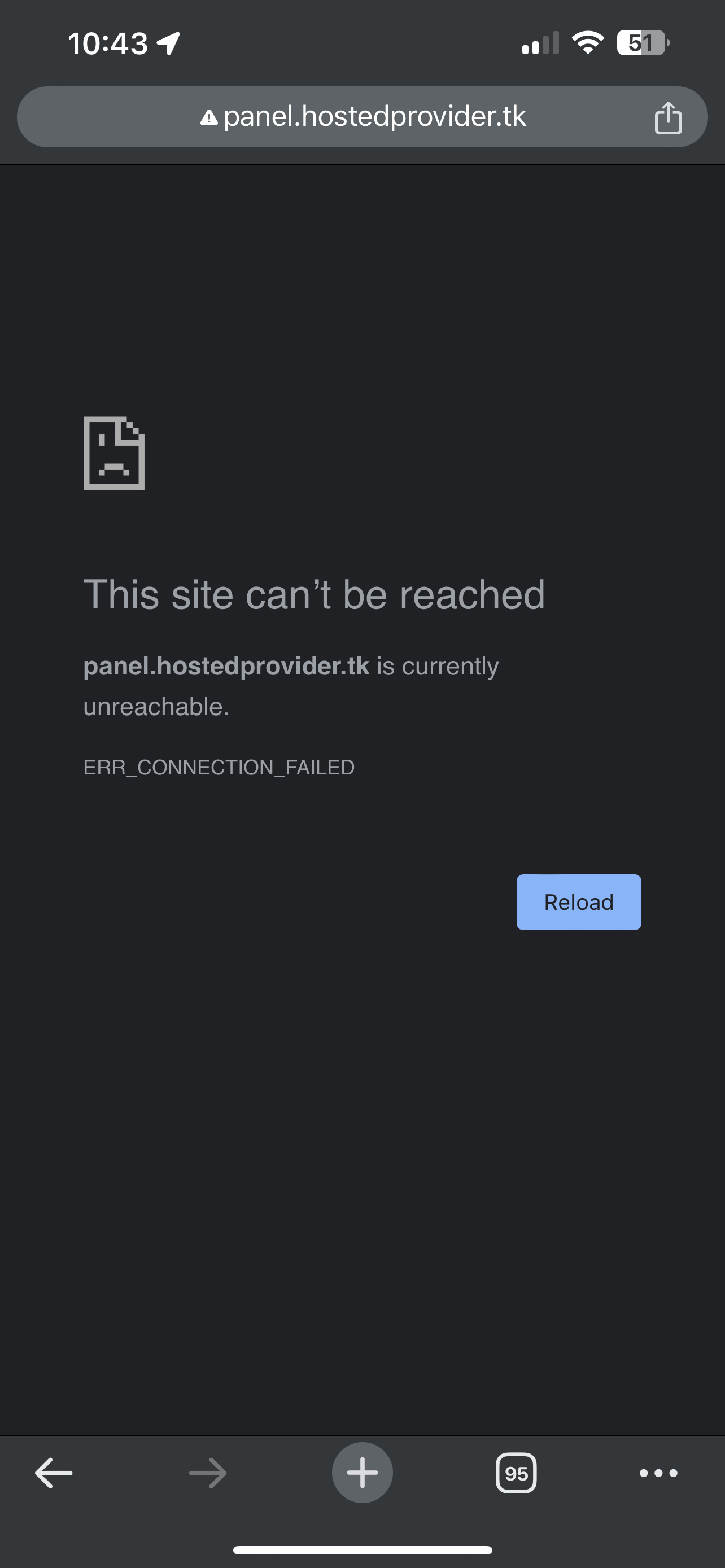Image resolution: width=725 pixels, height=1568 pixels.
Task: Open tab switcher showing 95 tabs
Action: pos(516,1473)
